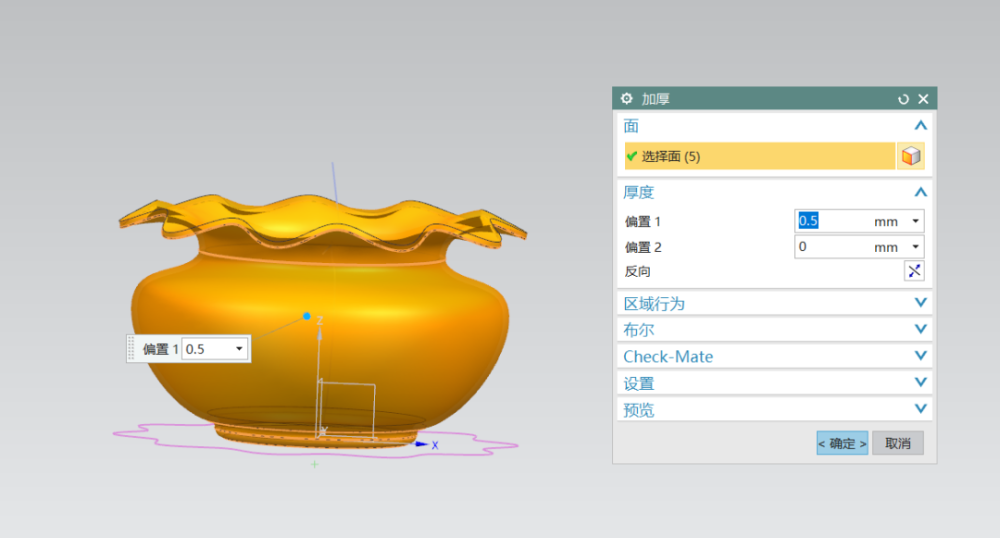Screen dimensions: 1000x538
Task: Activate the 选择面 (5) selection row
Action: pos(760,156)
